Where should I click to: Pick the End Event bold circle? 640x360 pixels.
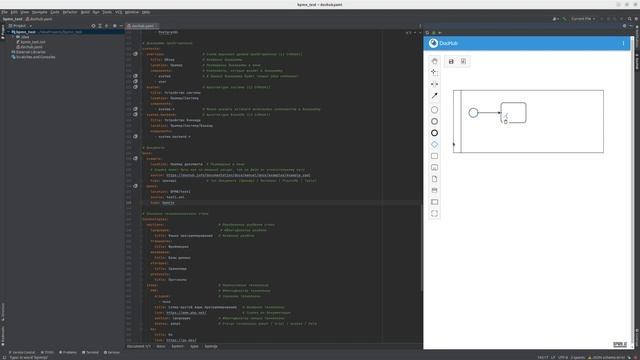(x=434, y=133)
